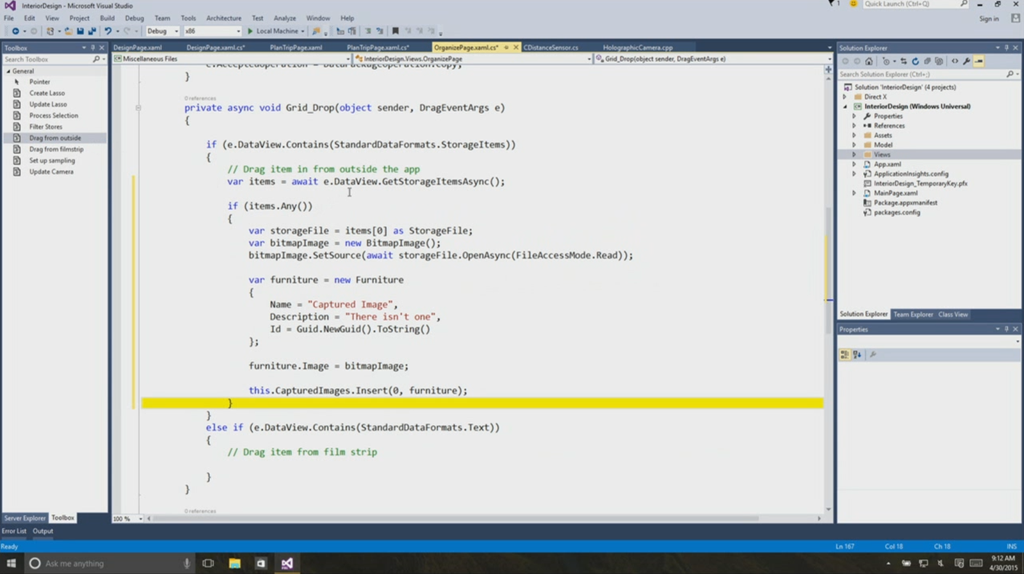Open the Class View tab
Screen dimensions: 1024x574
point(953,315)
